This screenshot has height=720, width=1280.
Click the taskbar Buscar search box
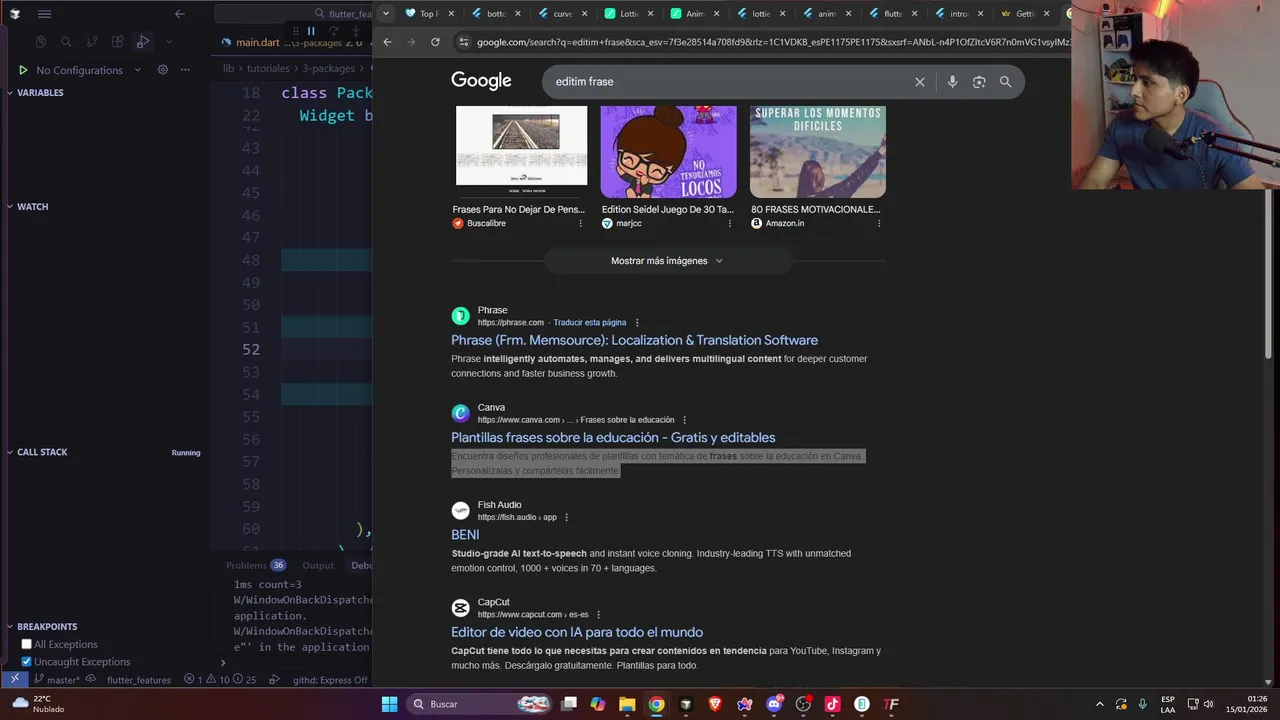(x=480, y=704)
